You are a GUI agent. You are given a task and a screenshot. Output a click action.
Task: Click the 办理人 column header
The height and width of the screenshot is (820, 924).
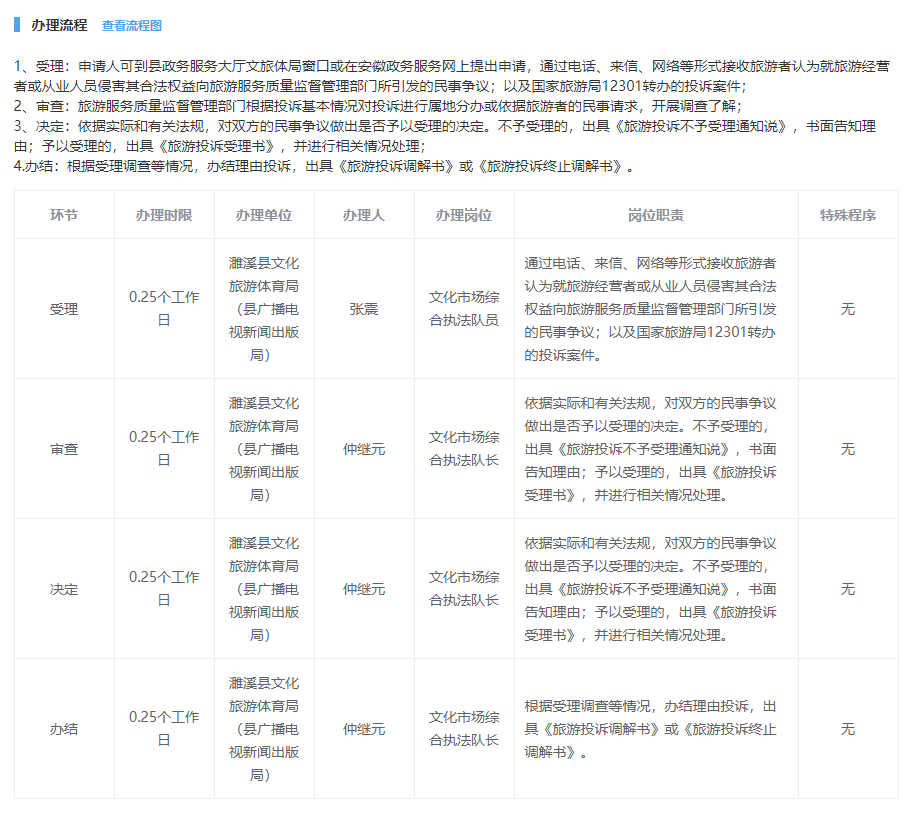point(364,215)
